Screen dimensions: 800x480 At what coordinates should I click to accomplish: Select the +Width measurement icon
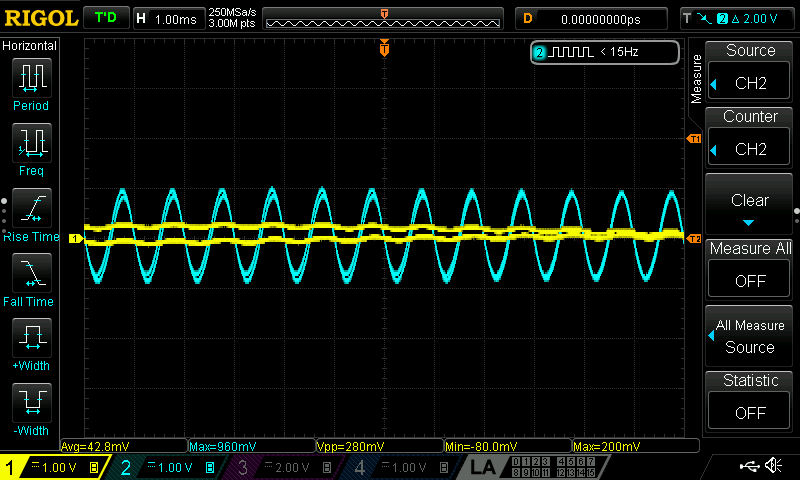31,339
